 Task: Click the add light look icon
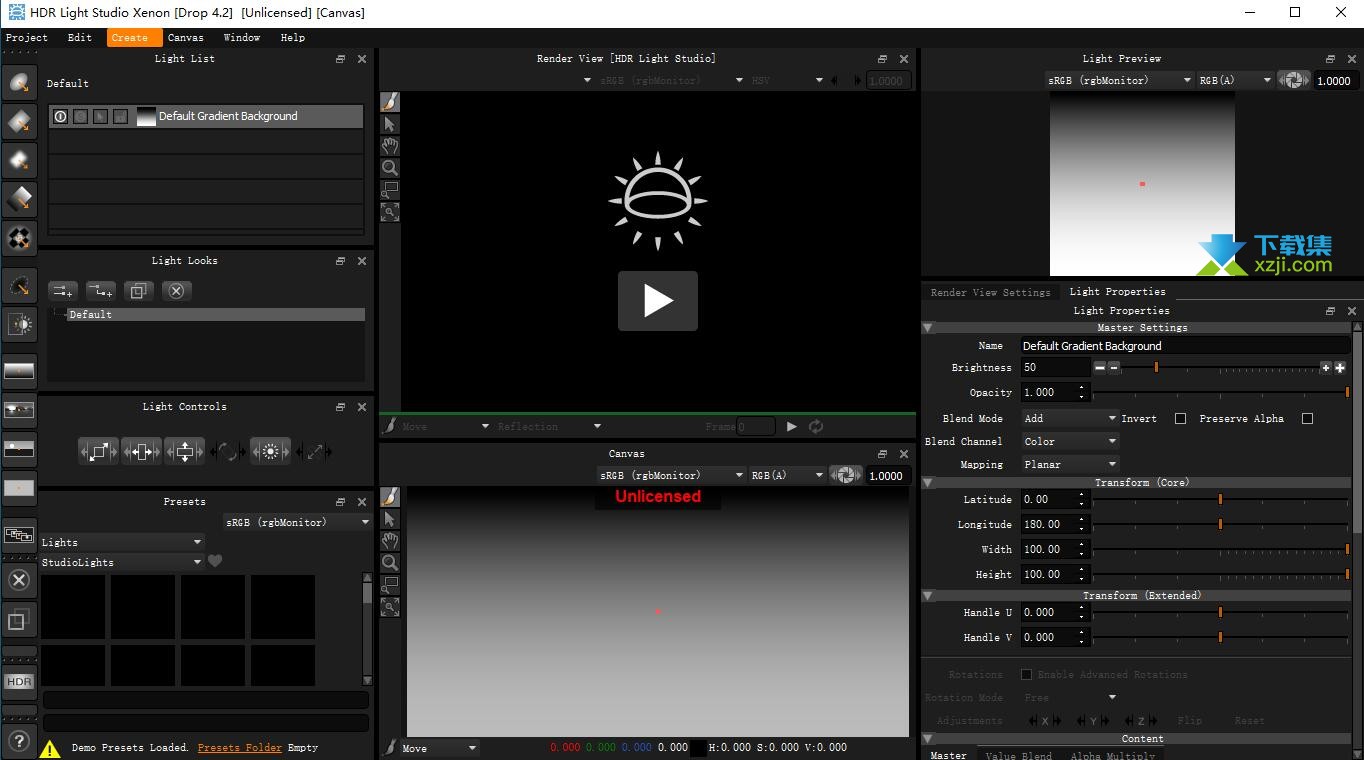[x=63, y=291]
